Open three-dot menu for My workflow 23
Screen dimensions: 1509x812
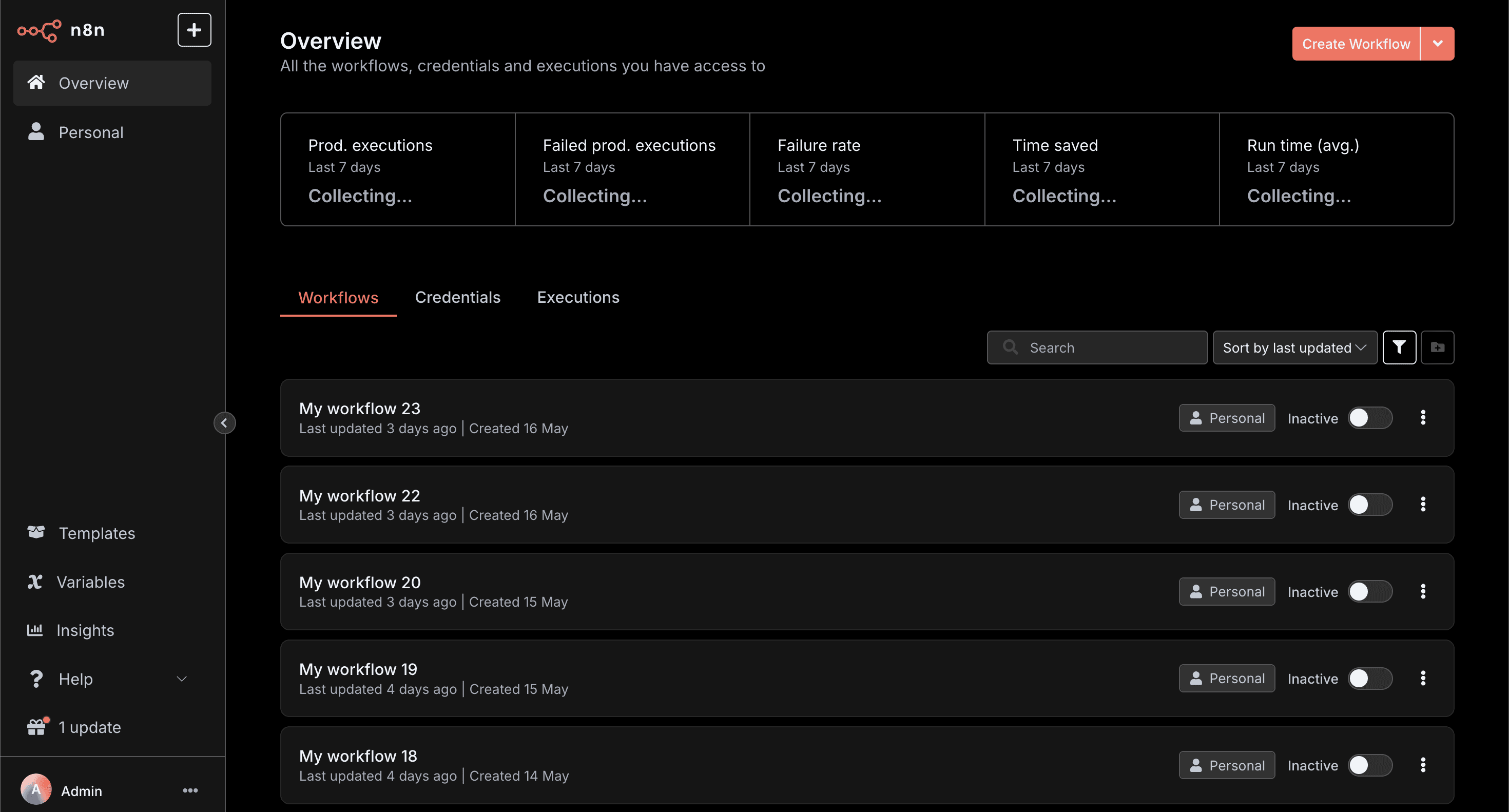1423,418
